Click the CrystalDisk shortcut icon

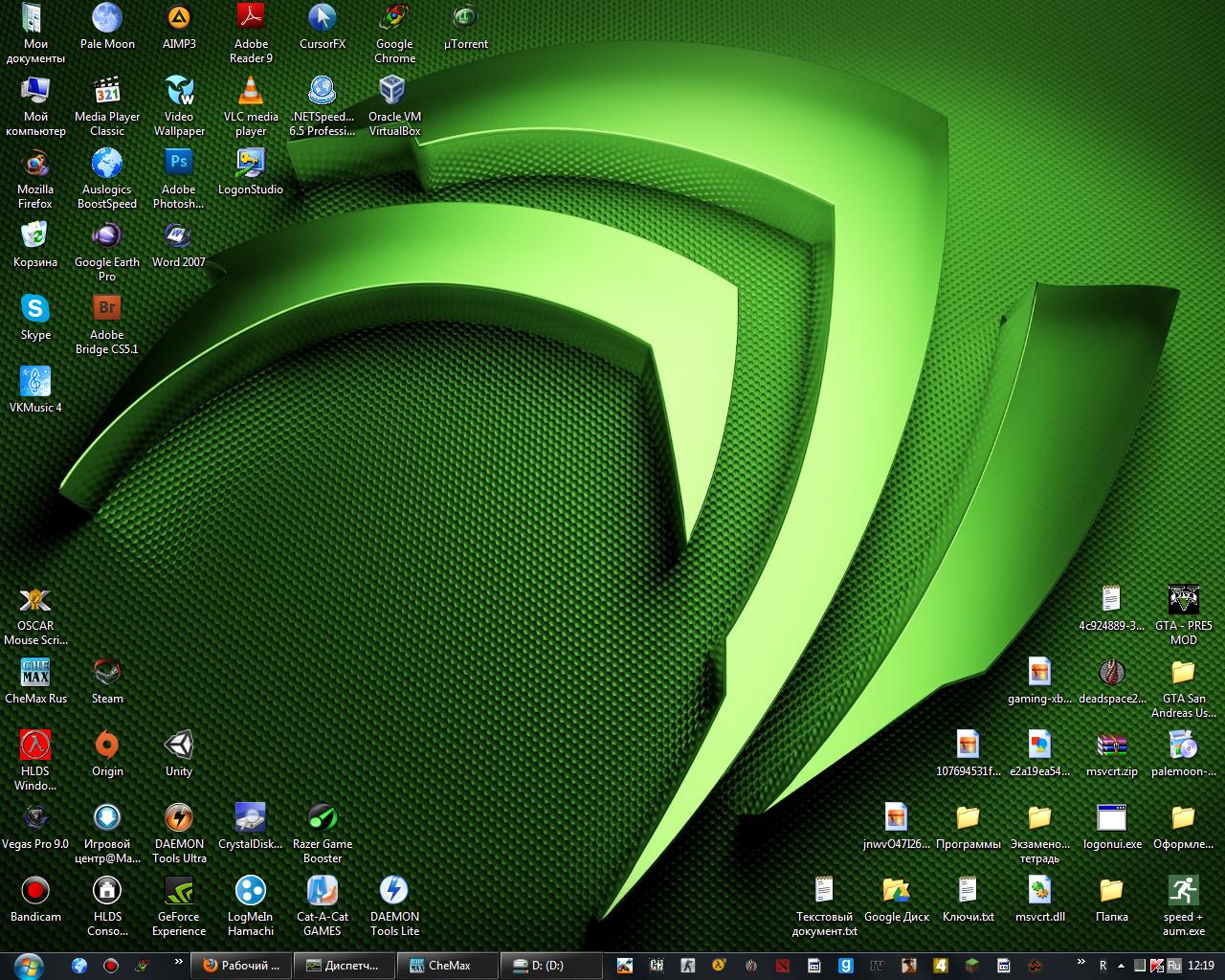[251, 827]
